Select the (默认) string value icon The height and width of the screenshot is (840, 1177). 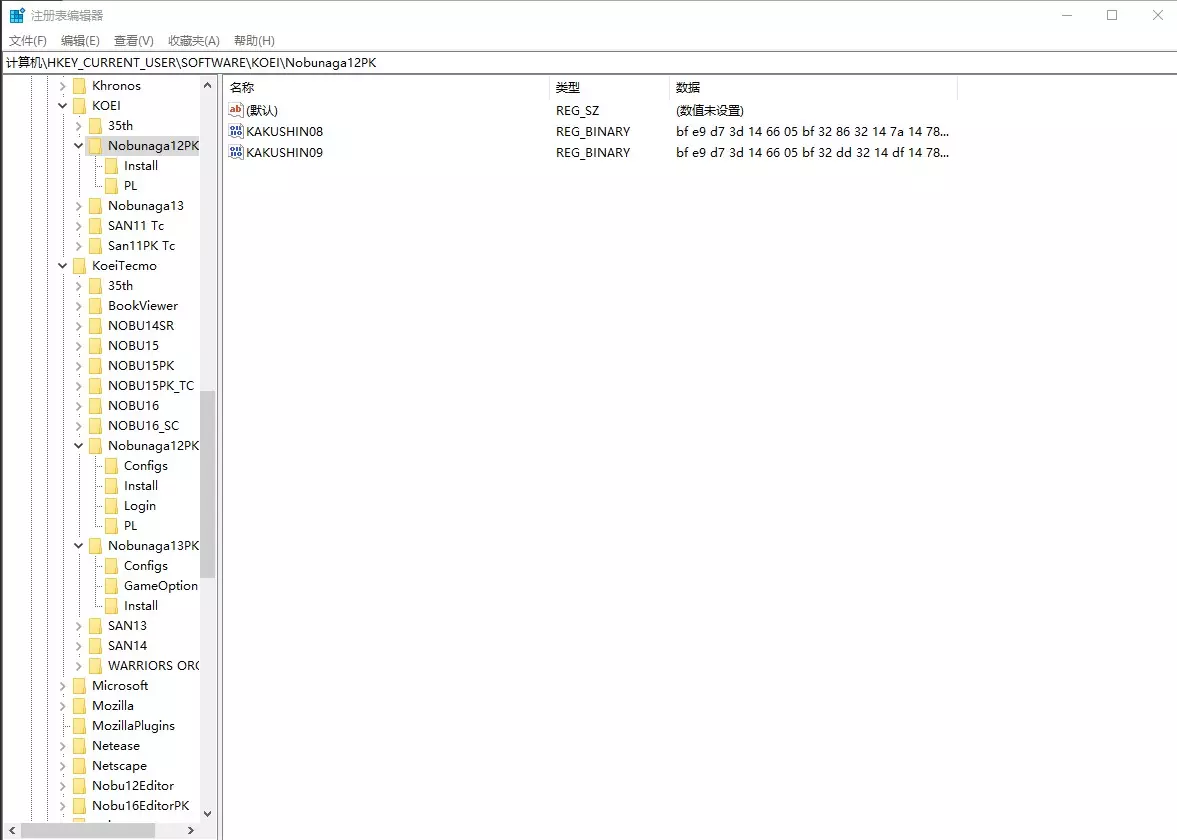[x=236, y=110]
